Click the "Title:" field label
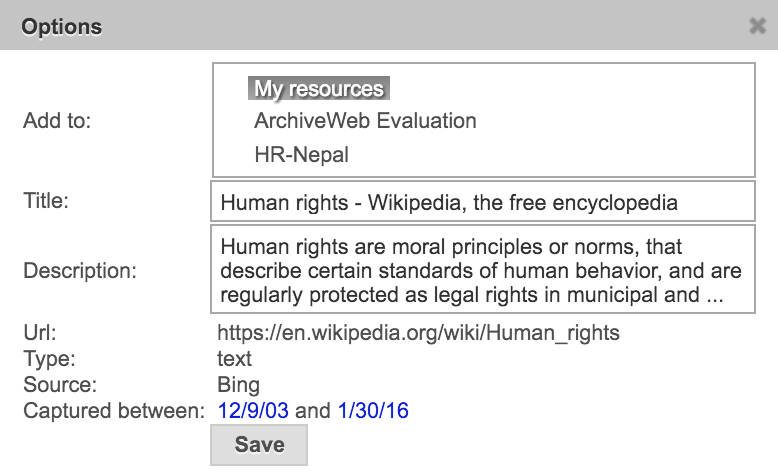Image resolution: width=778 pixels, height=476 pixels. tap(45, 200)
